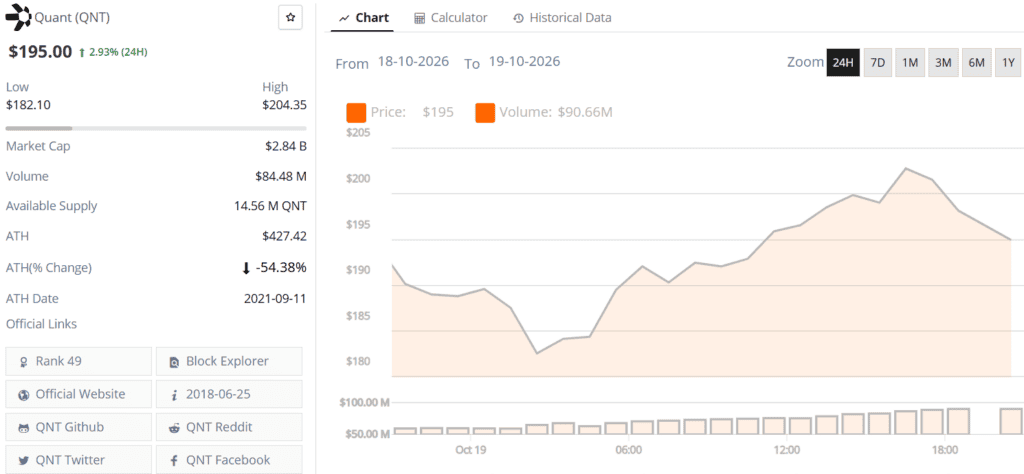Click the Low value $182.10

pos(28,104)
